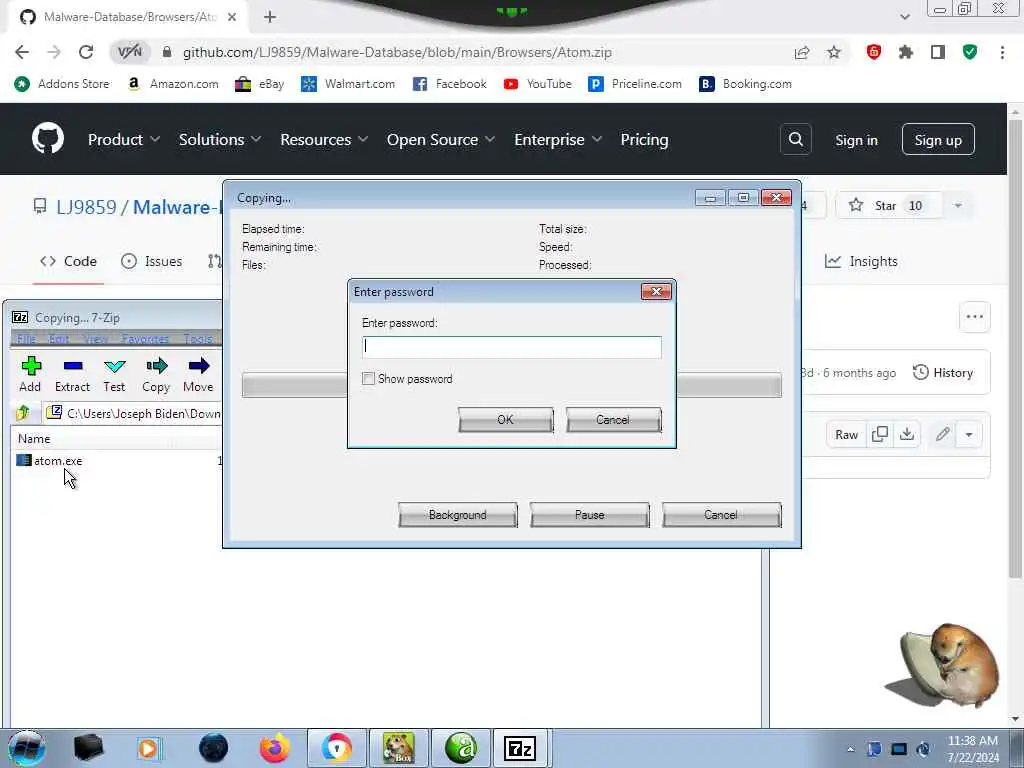Click the Firefox taskbar icon
This screenshot has height=768, width=1024.
tap(275, 748)
